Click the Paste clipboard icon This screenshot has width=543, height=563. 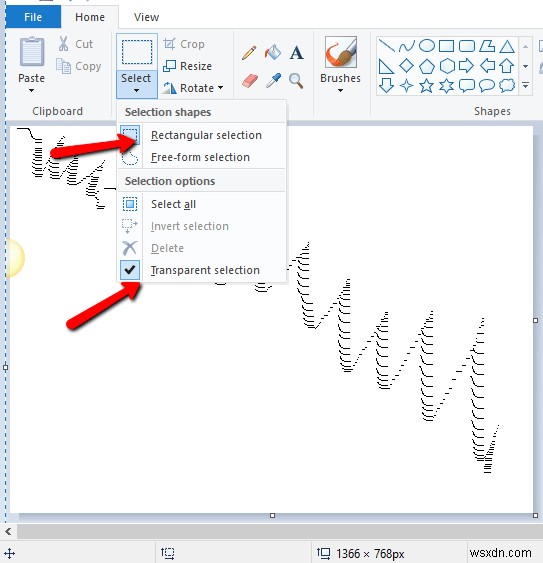(x=32, y=52)
